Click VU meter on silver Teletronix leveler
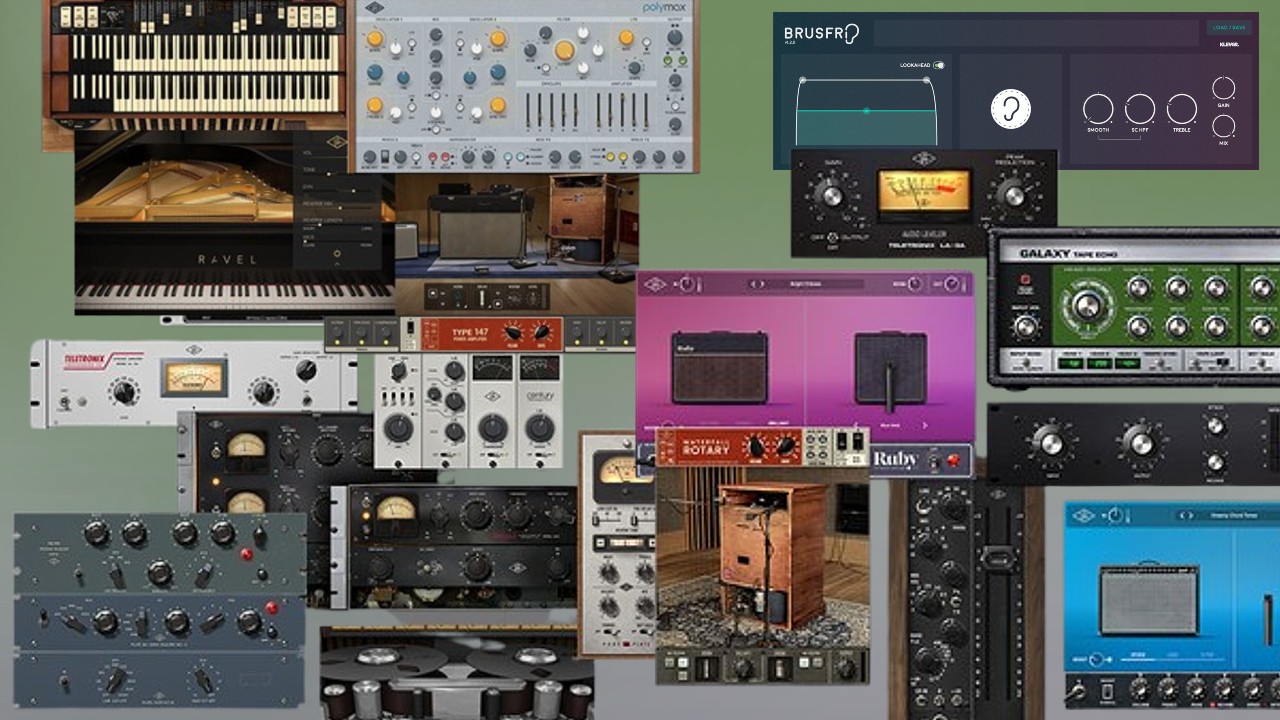 tap(195, 378)
